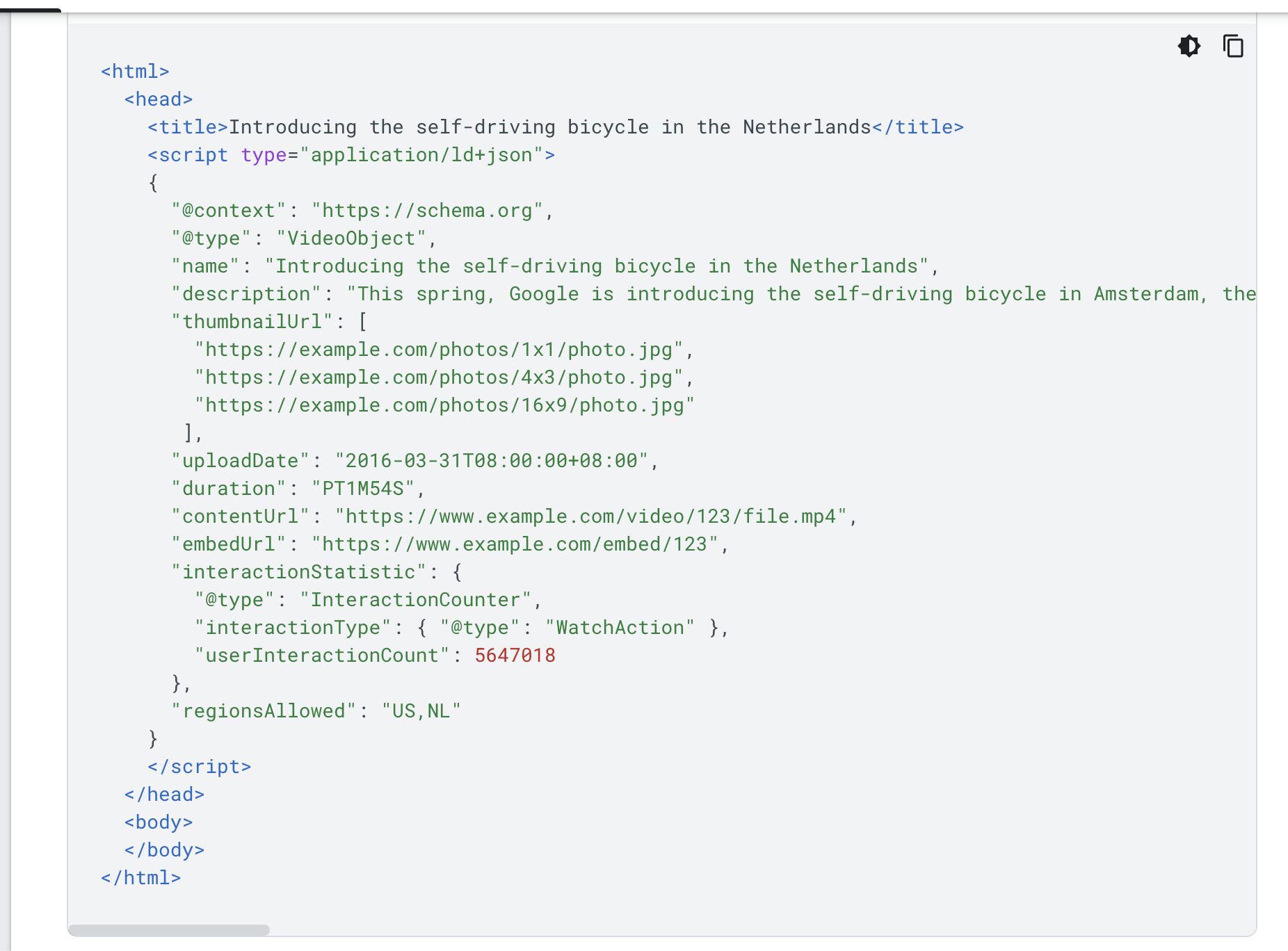Click the 4x3 photo.jpg thumbnail URL
This screenshot has width=1288, height=951.
pyautogui.click(x=439, y=377)
